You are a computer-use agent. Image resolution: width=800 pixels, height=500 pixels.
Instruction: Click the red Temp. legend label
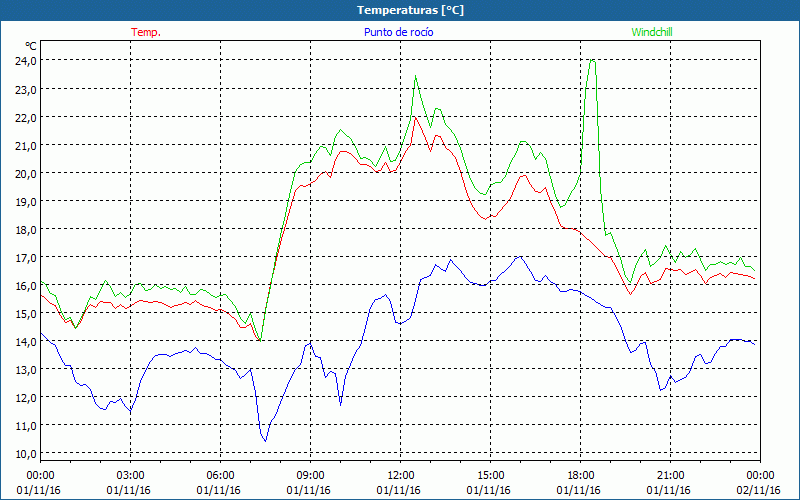coord(146,32)
